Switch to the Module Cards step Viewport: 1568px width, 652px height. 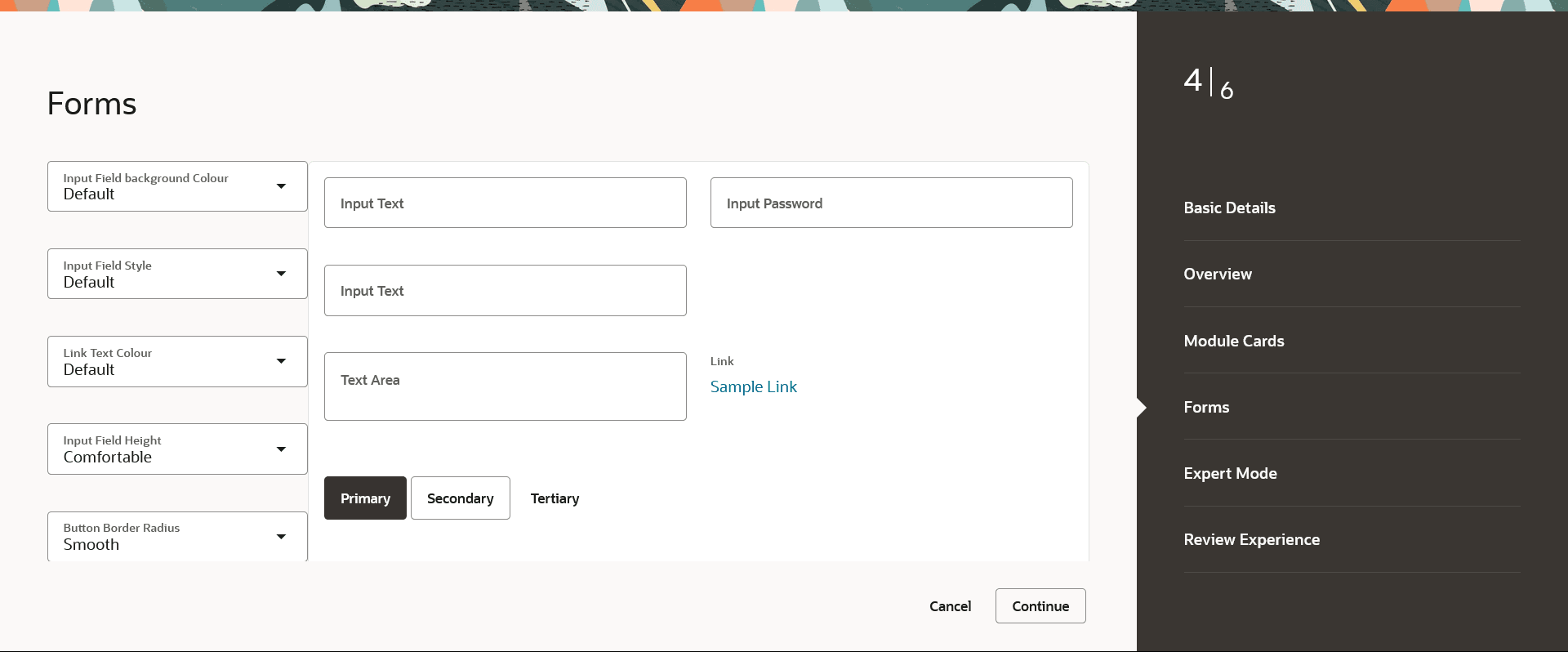pos(1233,341)
